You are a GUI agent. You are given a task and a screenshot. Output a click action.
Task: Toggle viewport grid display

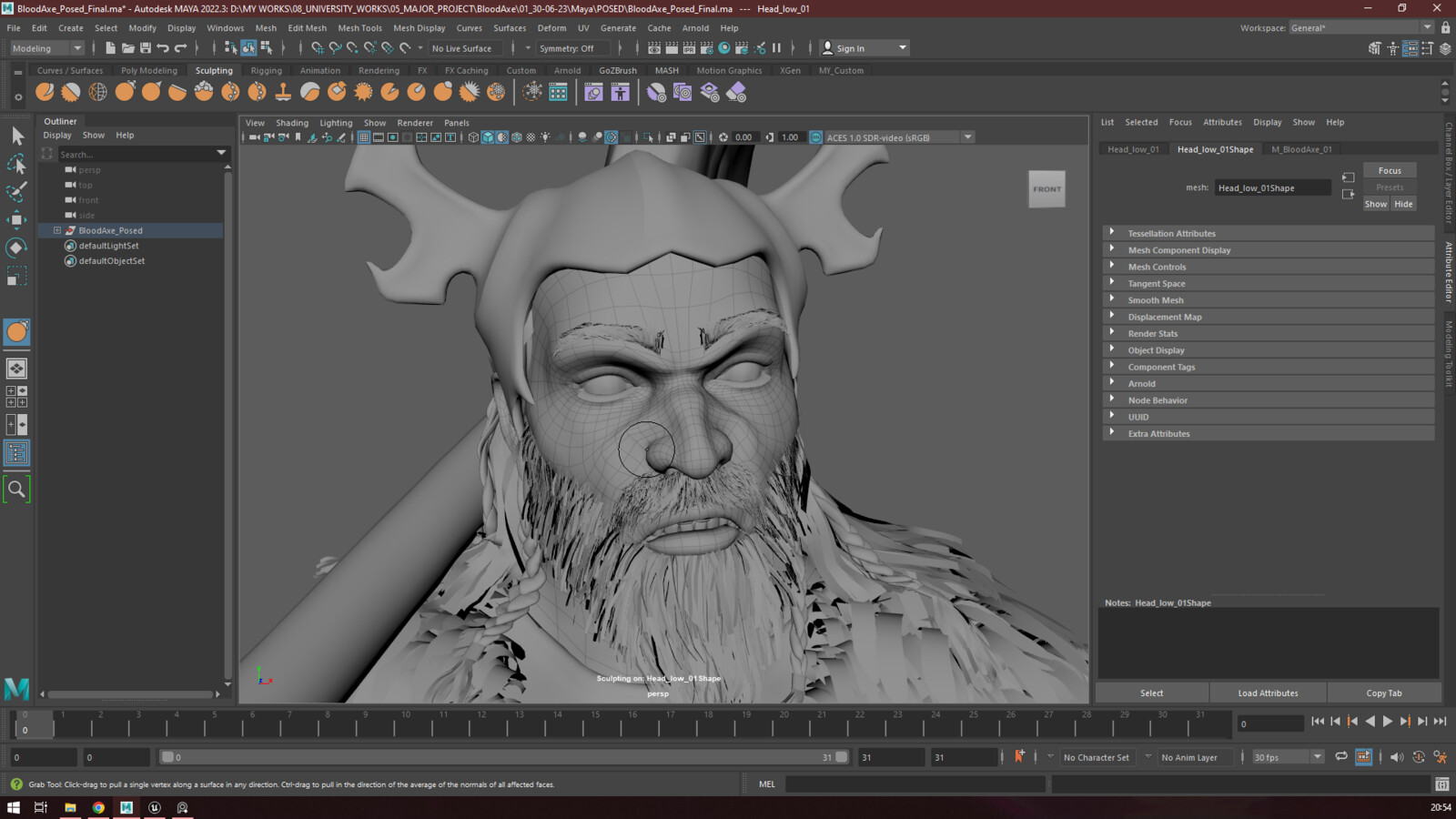363,137
